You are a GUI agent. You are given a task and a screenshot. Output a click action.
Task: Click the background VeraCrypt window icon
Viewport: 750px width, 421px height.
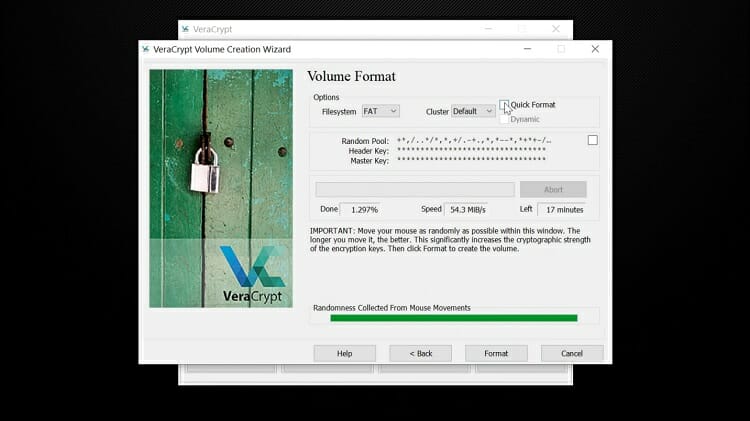185,29
